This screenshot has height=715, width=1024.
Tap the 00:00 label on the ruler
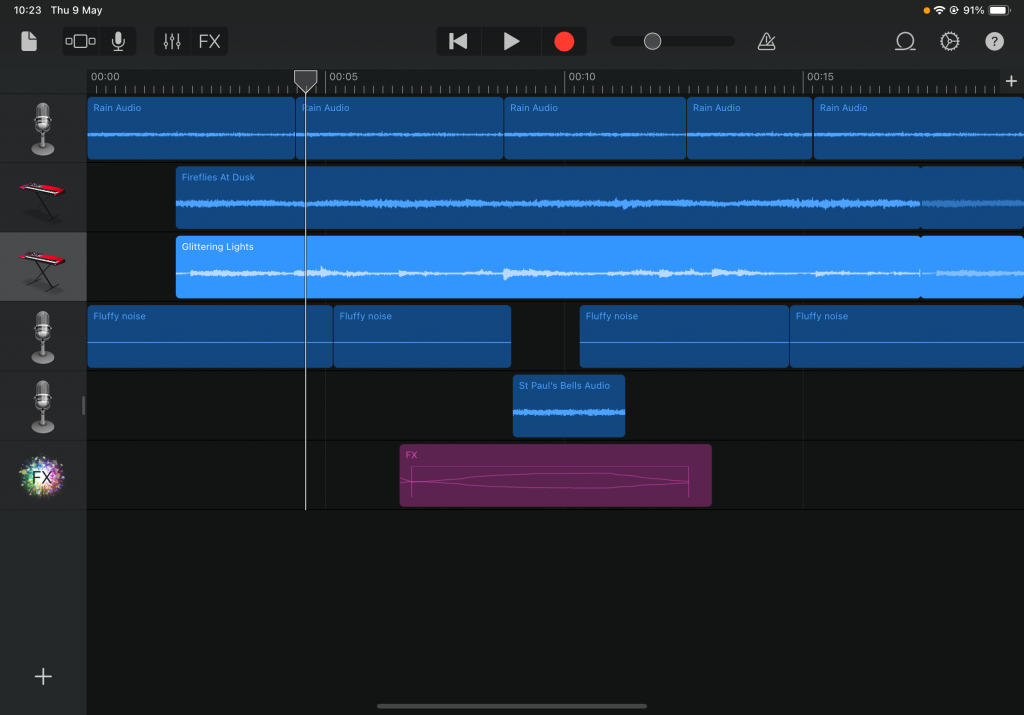pyautogui.click(x=104, y=77)
